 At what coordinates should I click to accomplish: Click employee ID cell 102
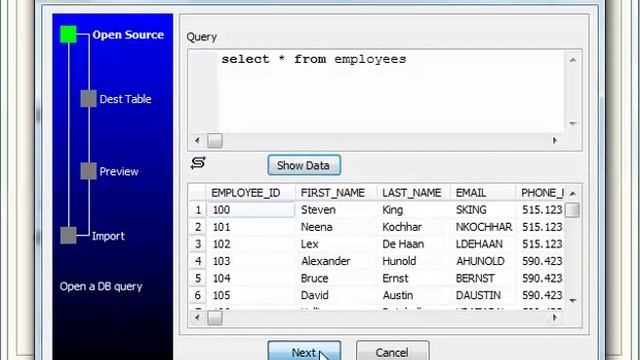251,244
